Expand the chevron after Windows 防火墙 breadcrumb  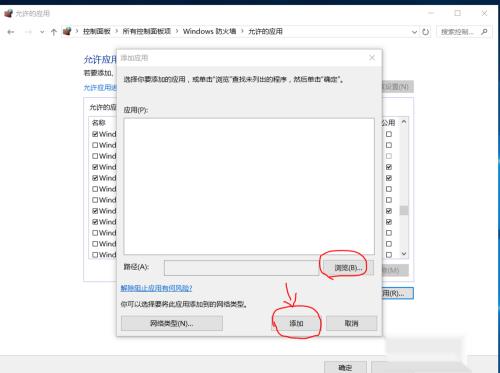pos(242,31)
